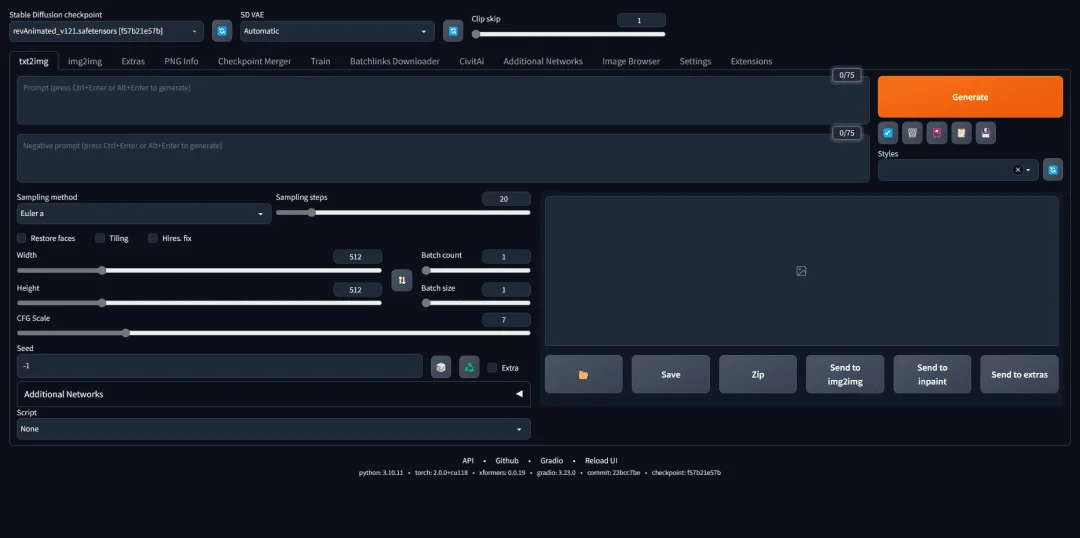Open the Batchlinks Downloader tab
This screenshot has width=1080, height=538.
point(395,61)
